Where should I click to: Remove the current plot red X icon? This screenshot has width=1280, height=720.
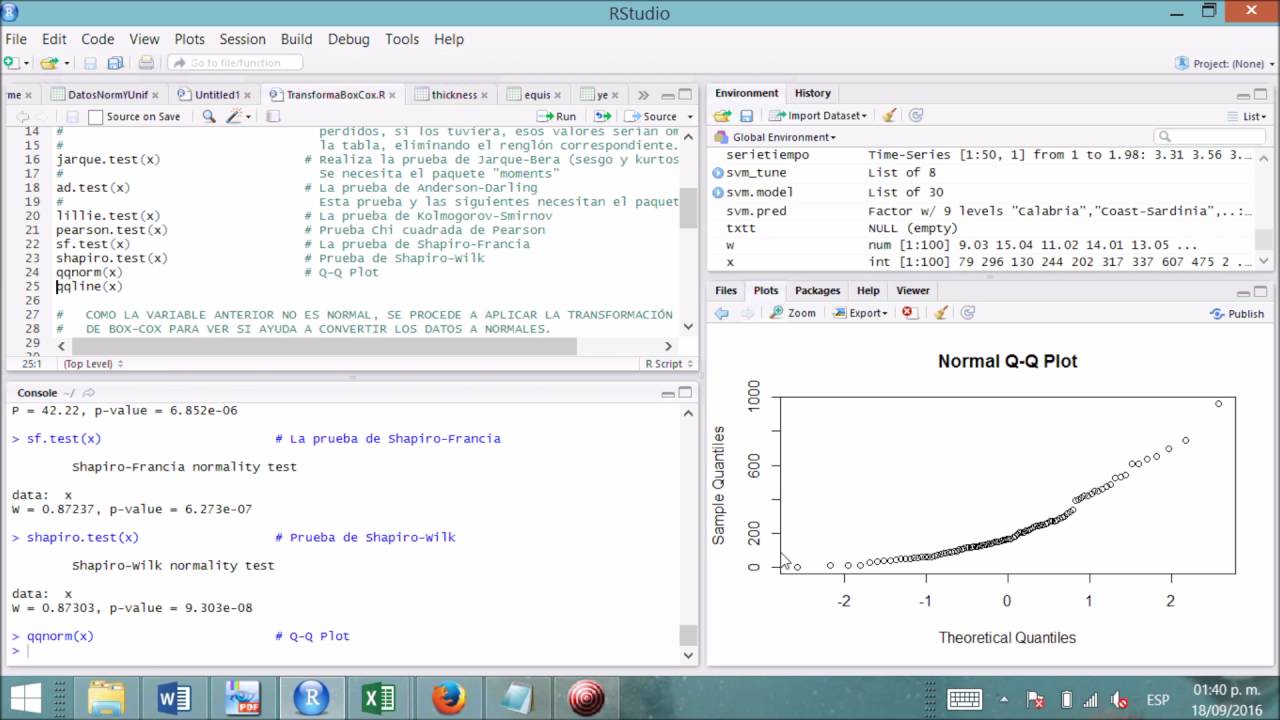click(x=908, y=313)
